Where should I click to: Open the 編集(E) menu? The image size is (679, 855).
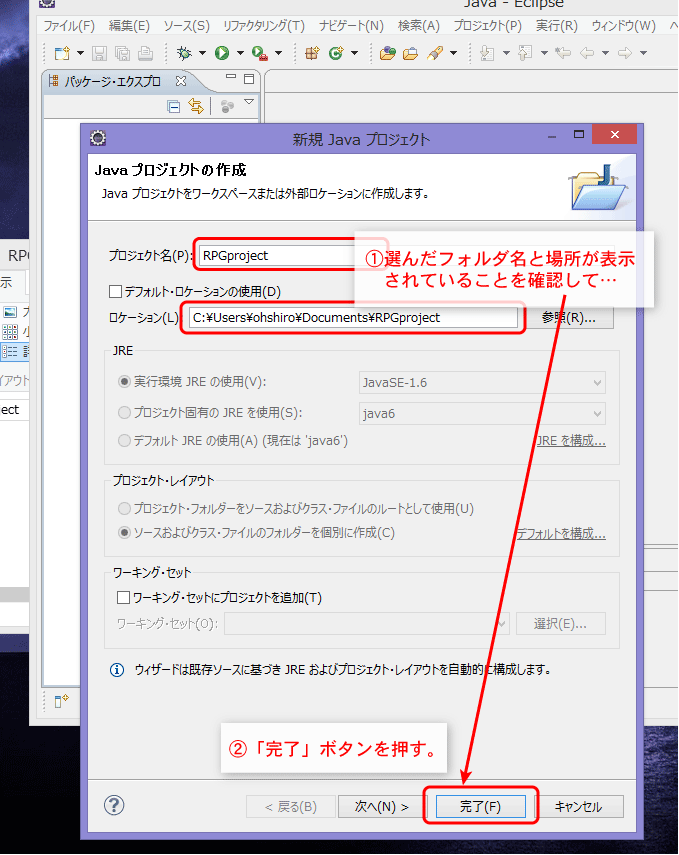(129, 26)
